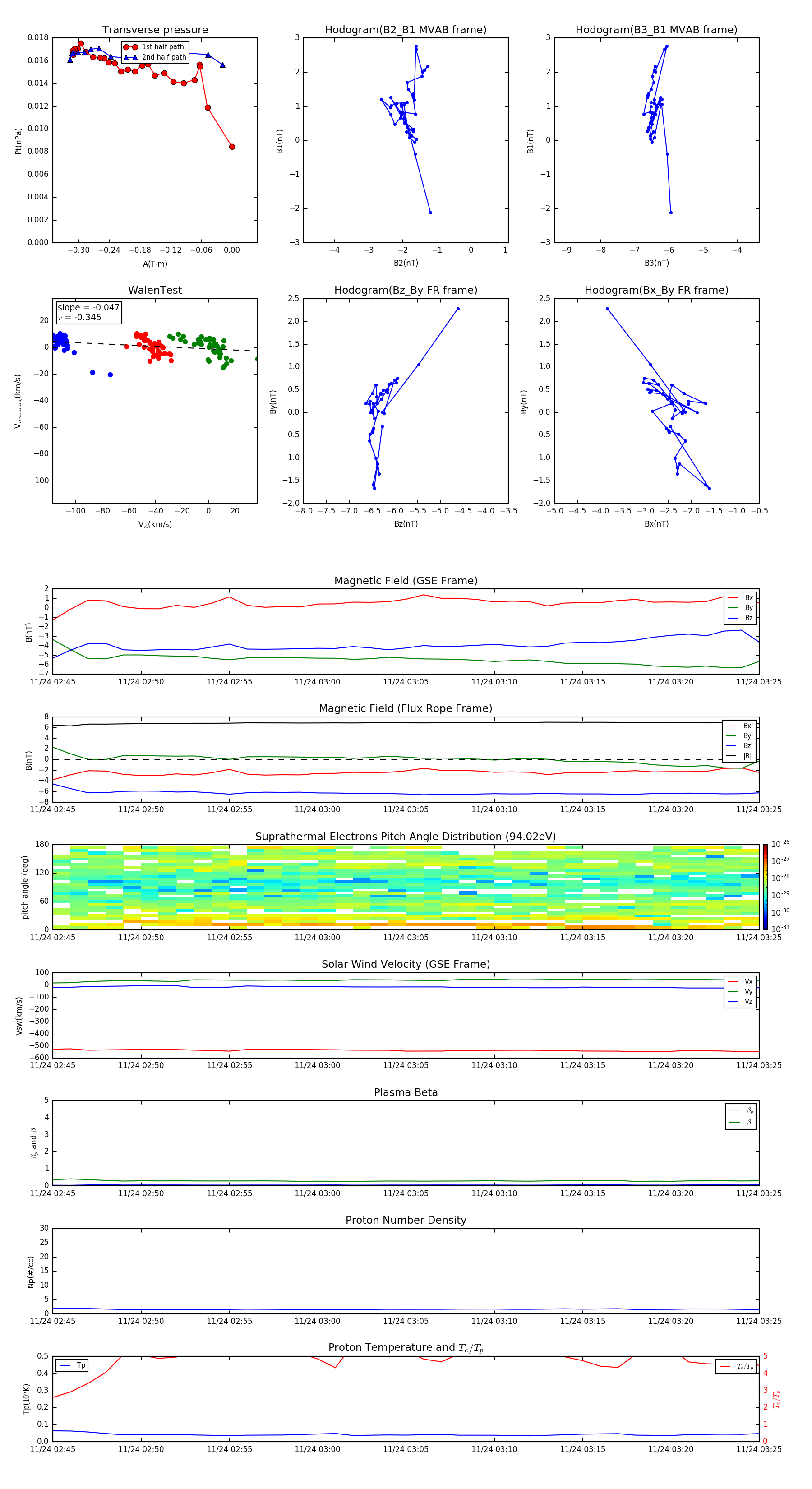Click the "A(T·m)" x-axis label
The height and width of the screenshot is (1489, 812).
pos(155,264)
